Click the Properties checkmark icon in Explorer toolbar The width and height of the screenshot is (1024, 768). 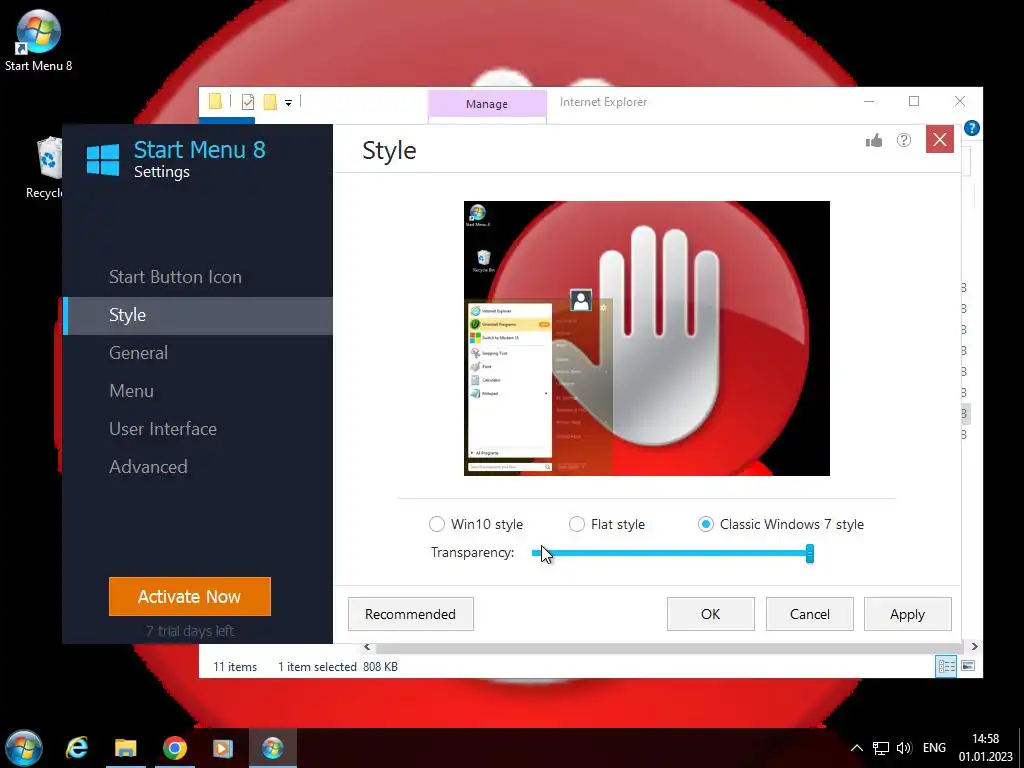tap(248, 102)
